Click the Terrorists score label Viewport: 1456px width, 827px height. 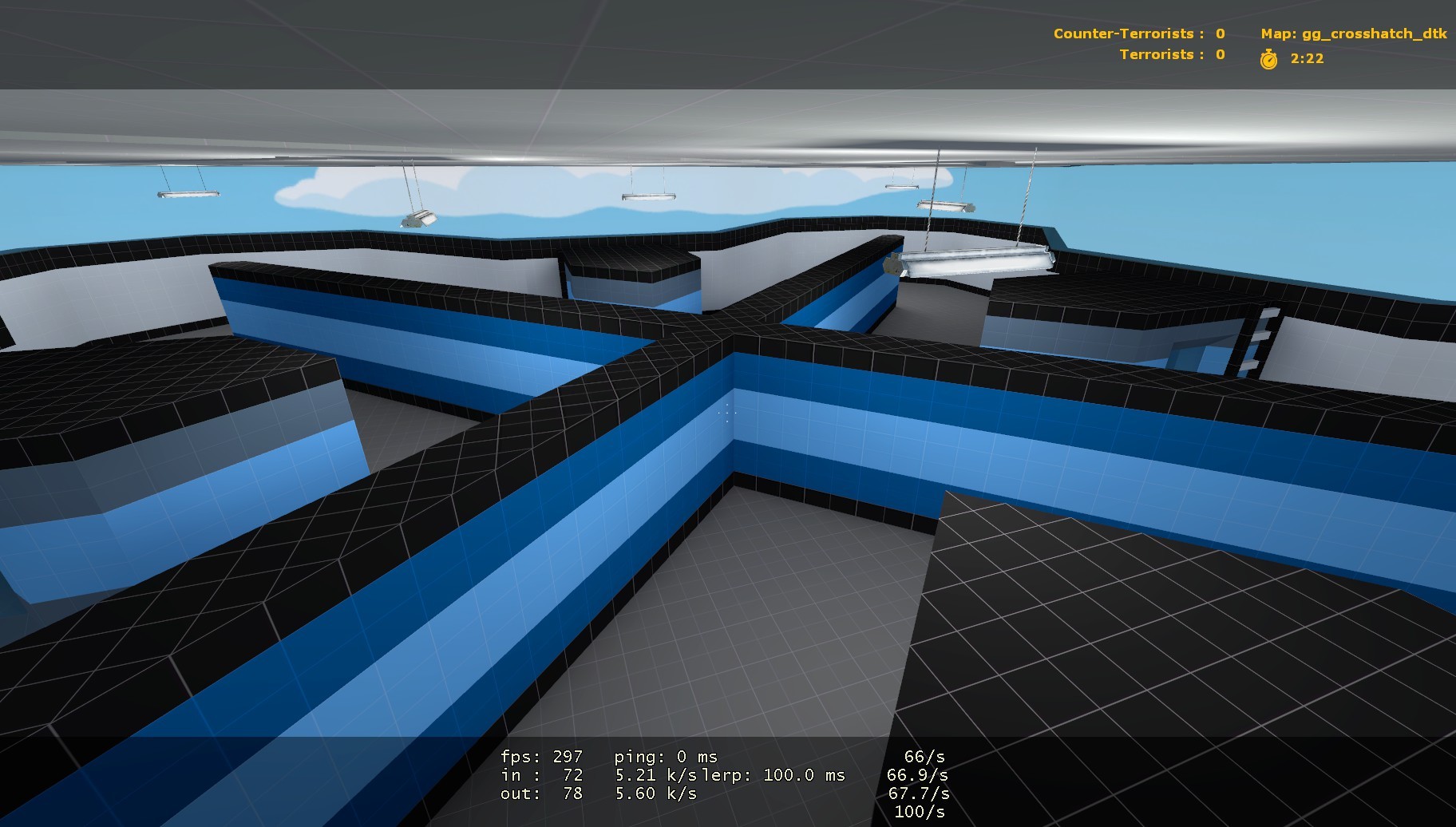[x=1161, y=54]
